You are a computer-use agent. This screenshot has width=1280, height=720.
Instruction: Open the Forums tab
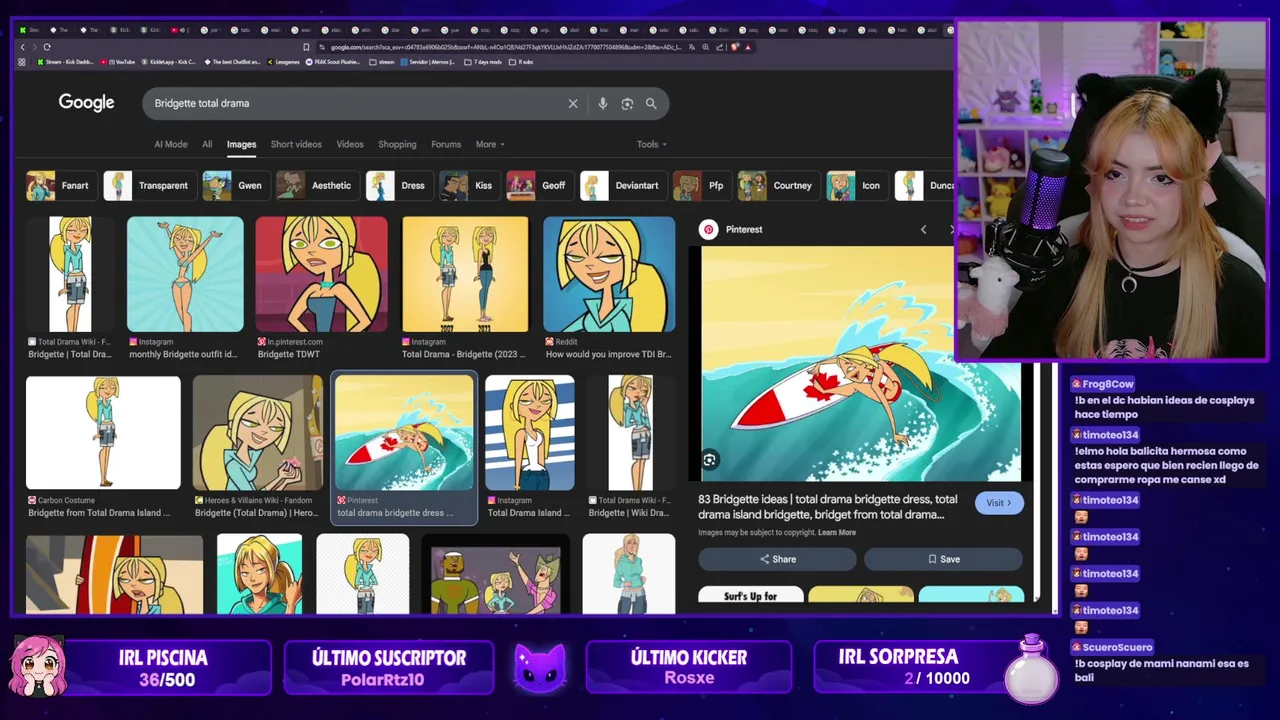pos(446,144)
